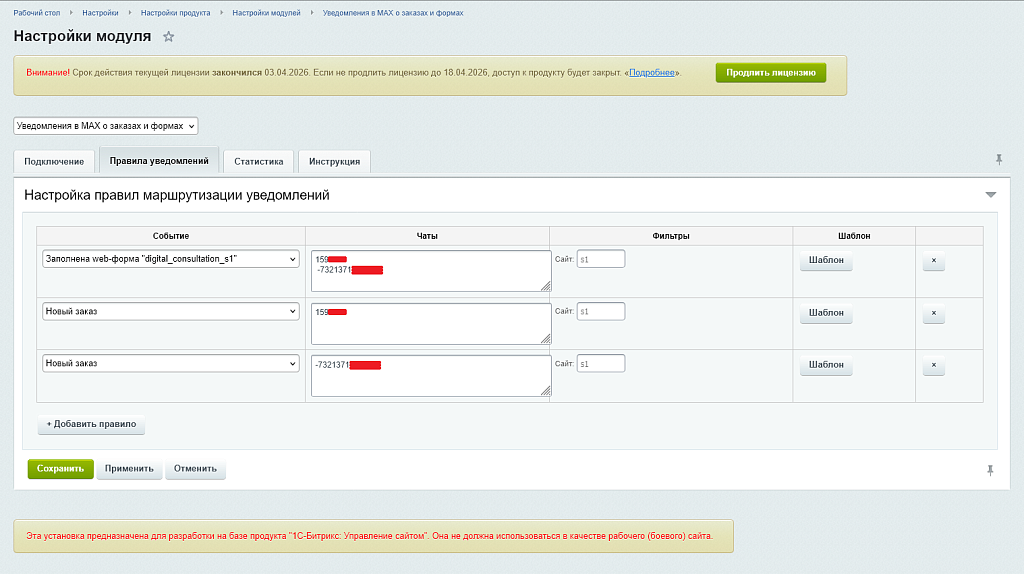Click the green Сохранить button
This screenshot has width=1024, height=574.
(60, 469)
